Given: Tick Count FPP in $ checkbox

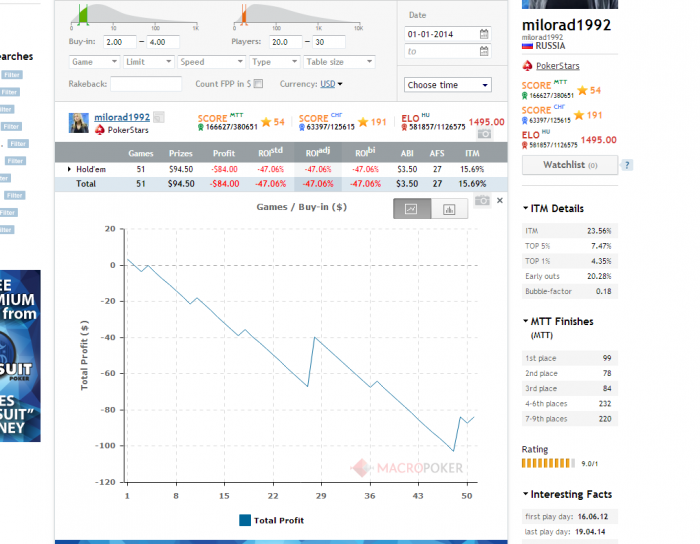Looking at the screenshot, I should [258, 84].
